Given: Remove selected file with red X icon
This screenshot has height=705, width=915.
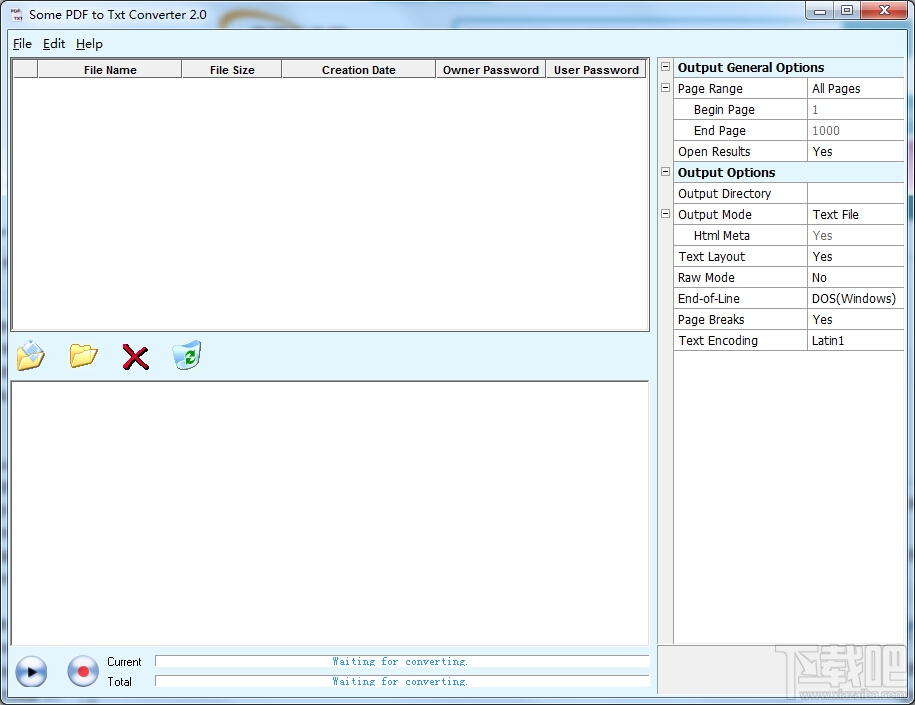Looking at the screenshot, I should pyautogui.click(x=135, y=357).
